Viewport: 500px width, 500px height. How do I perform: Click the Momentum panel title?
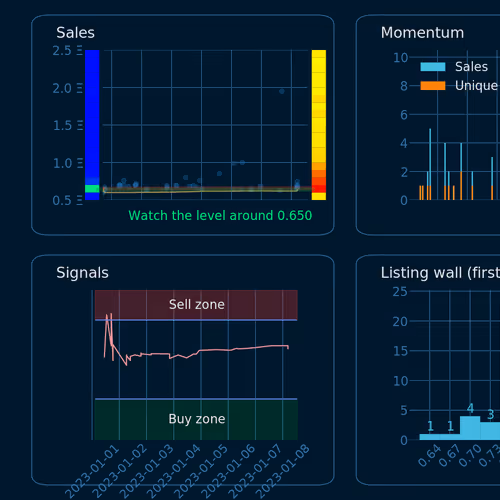pos(422,33)
